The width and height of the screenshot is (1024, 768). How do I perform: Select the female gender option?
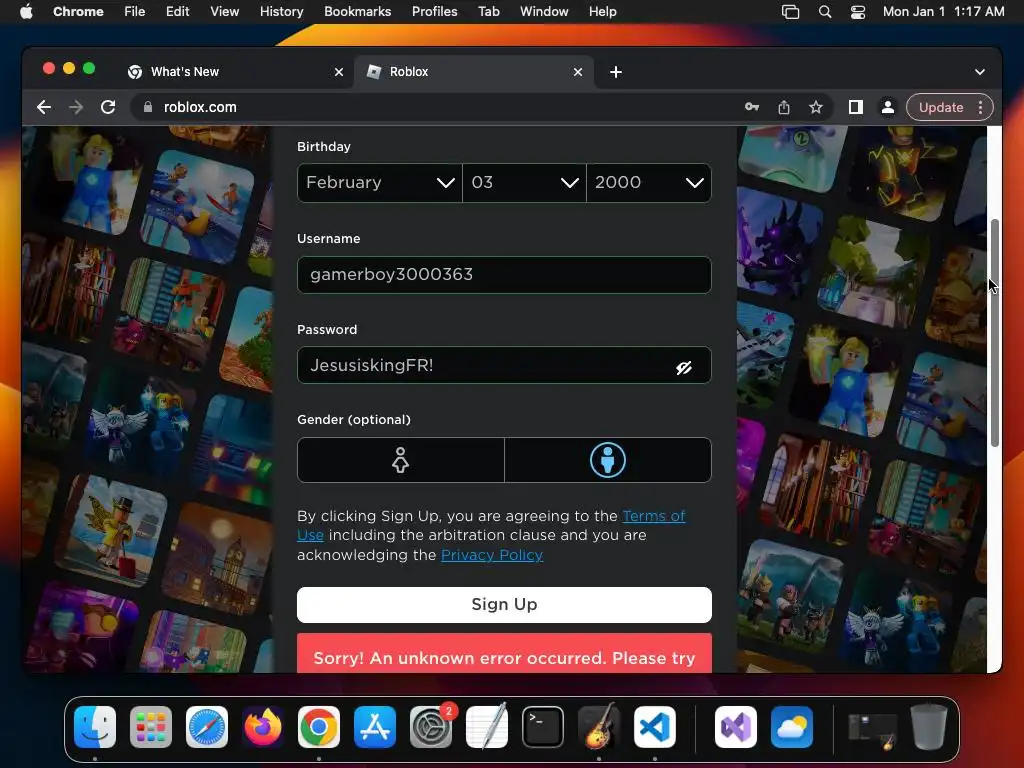(400, 460)
